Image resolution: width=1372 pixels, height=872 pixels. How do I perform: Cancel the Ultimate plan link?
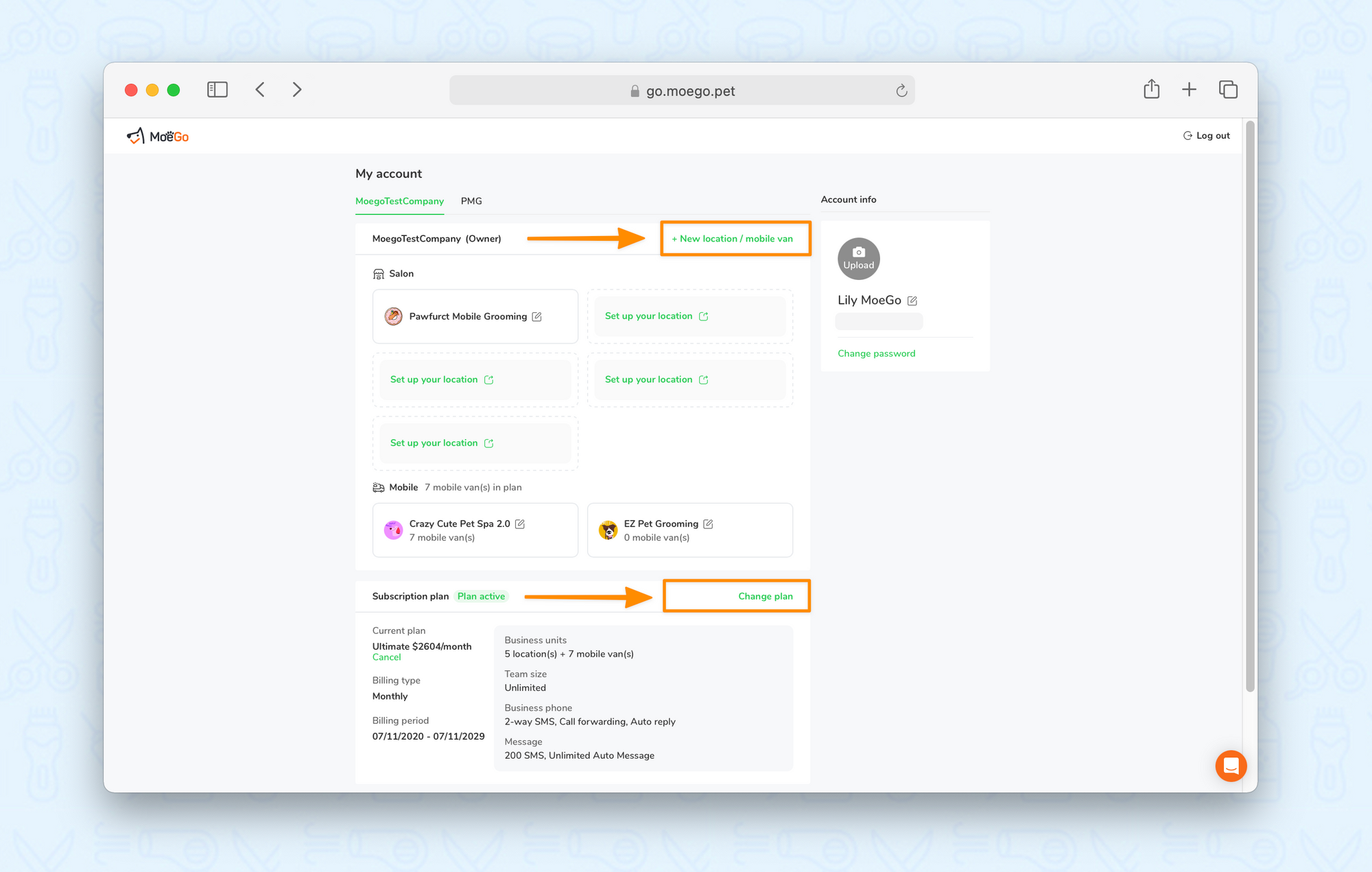coord(386,657)
